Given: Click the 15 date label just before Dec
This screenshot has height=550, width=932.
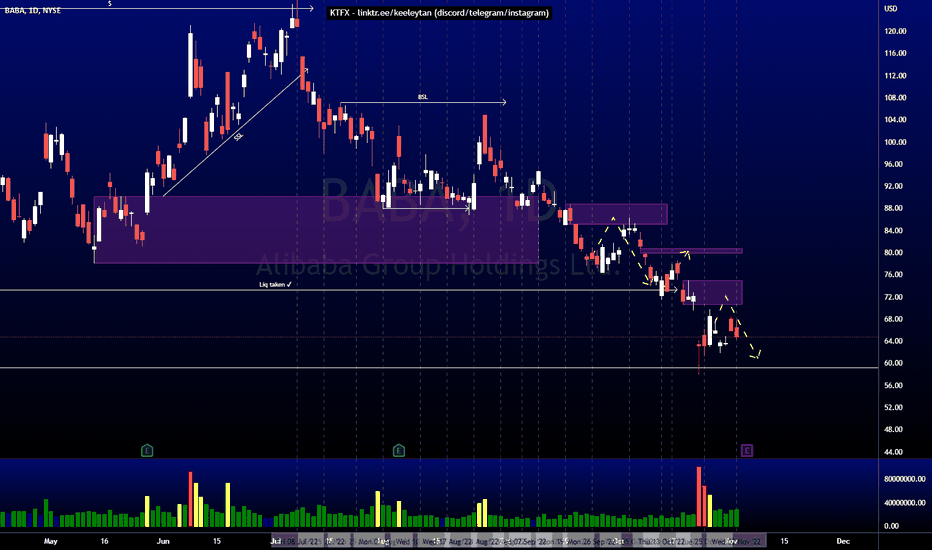Looking at the screenshot, I should 784,541.
